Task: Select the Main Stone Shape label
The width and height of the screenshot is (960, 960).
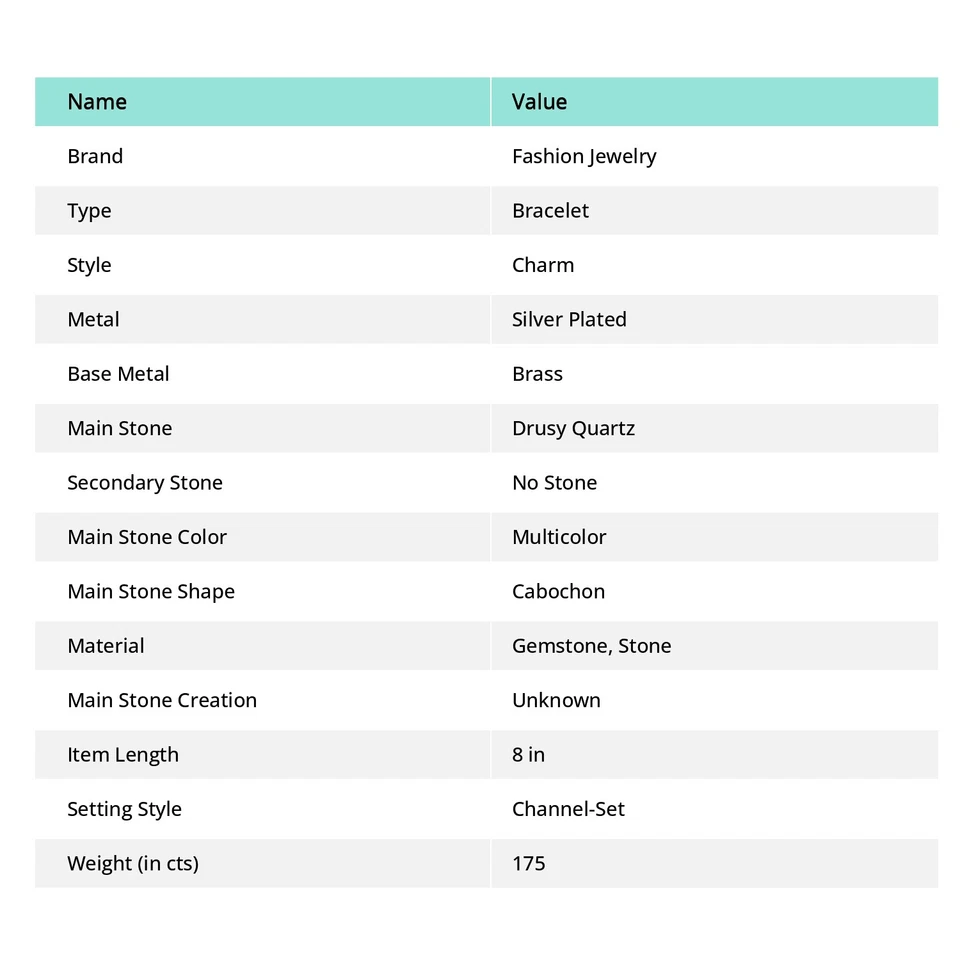Action: (x=151, y=592)
